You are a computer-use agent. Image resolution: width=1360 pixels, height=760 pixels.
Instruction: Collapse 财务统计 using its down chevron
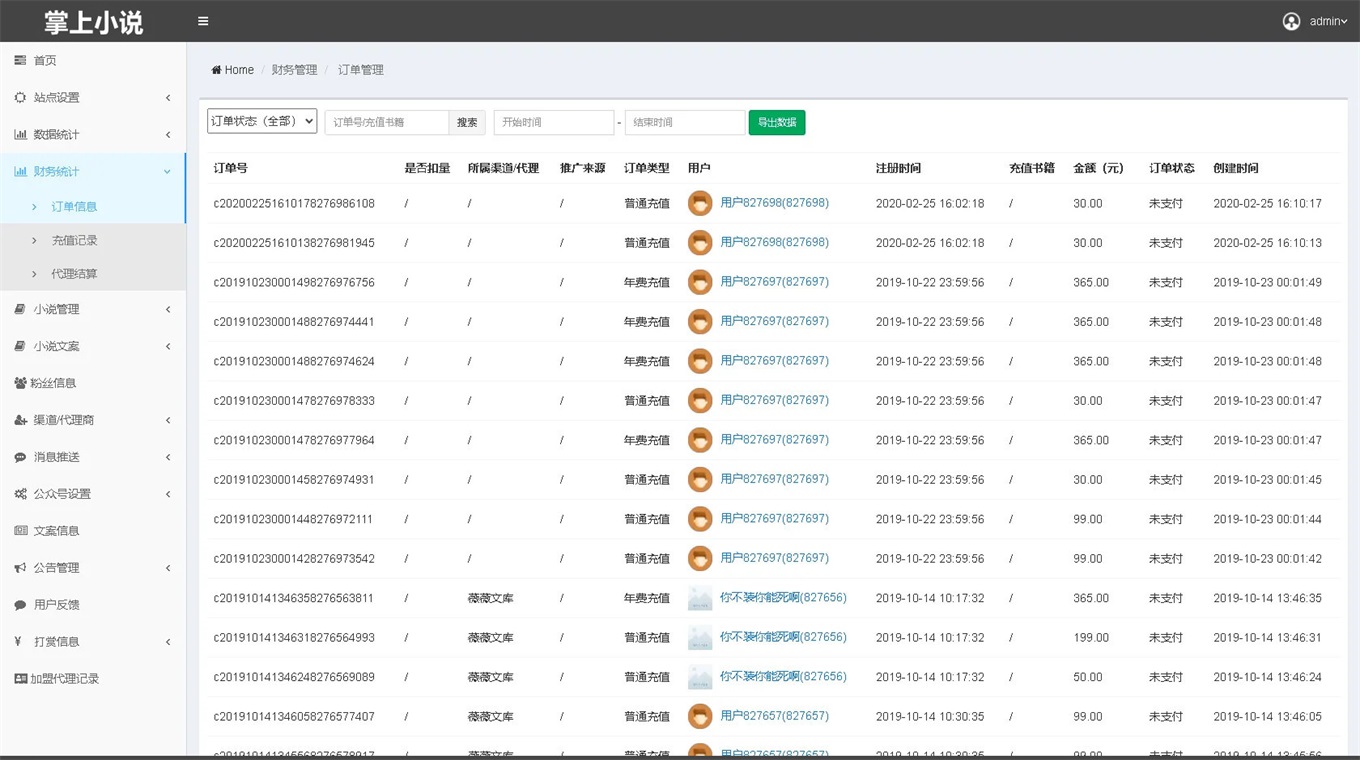(167, 171)
